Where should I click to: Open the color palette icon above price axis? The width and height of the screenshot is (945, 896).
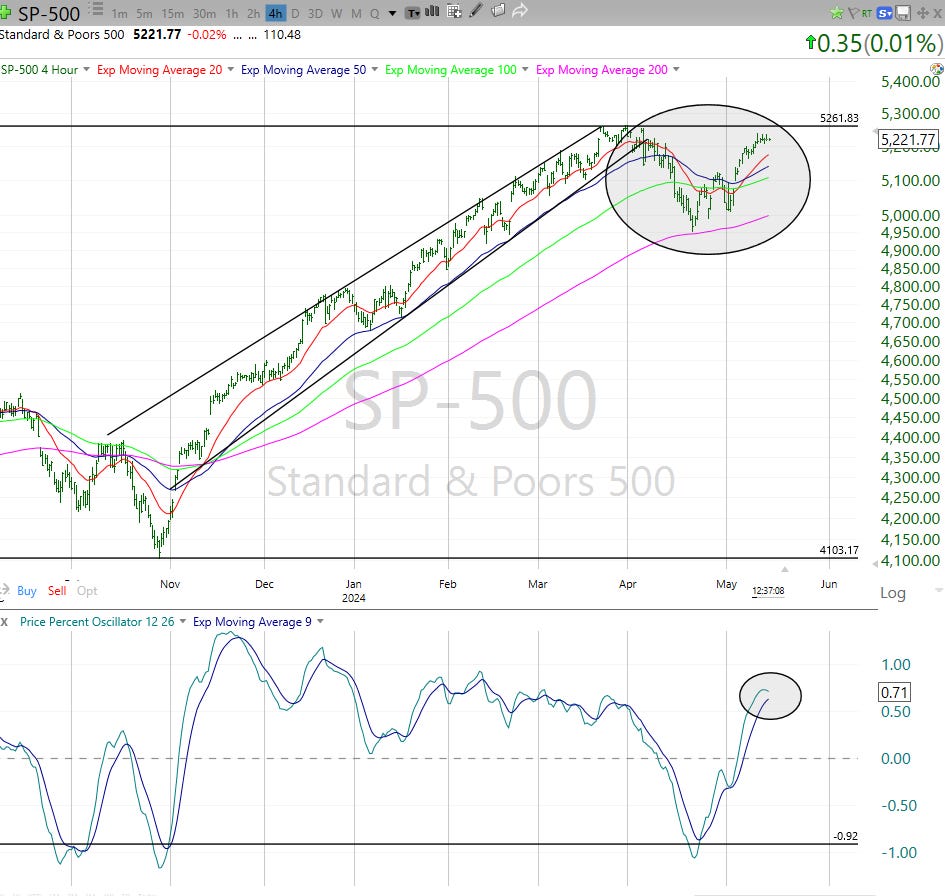tap(937, 69)
